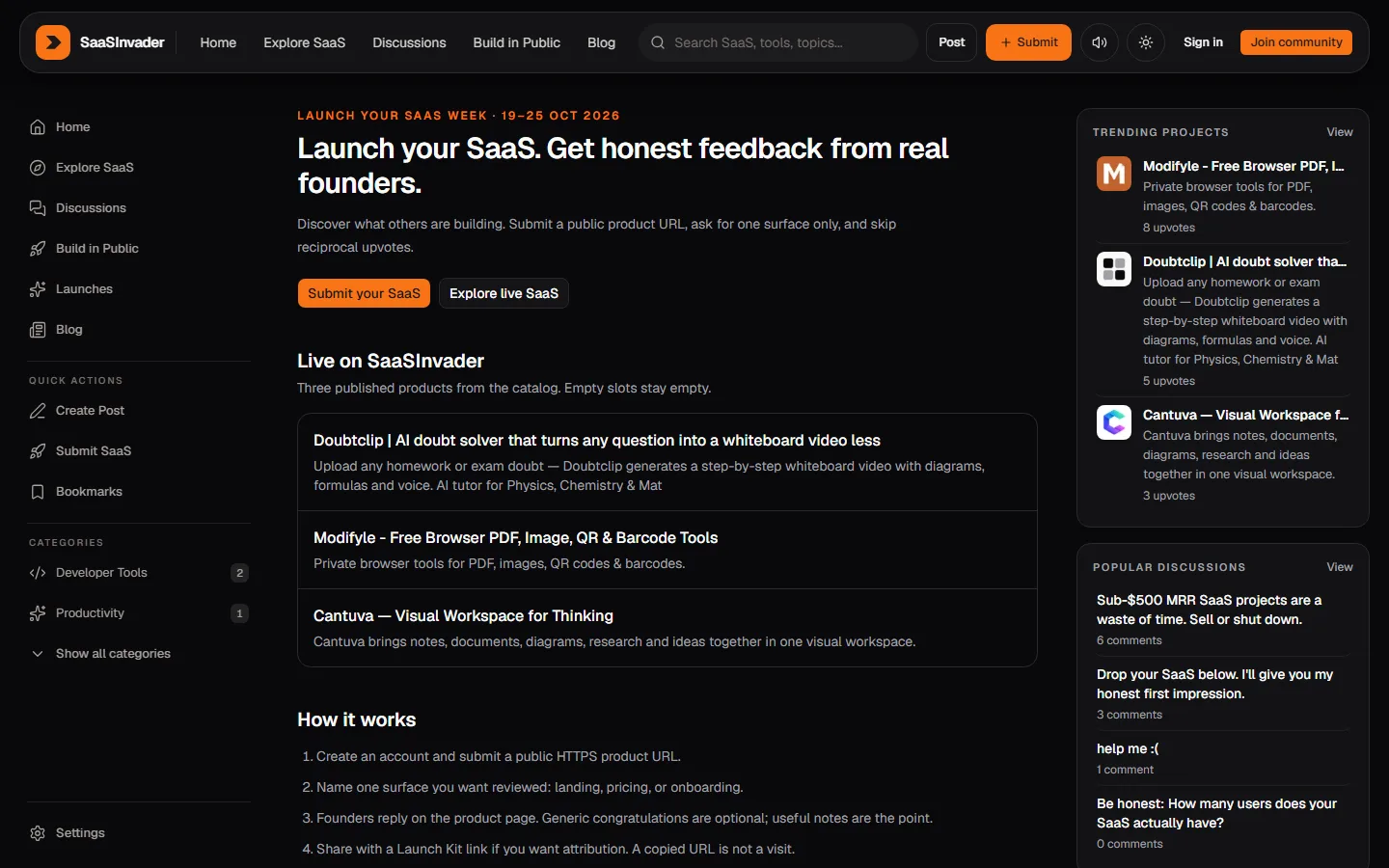Open discussion How many users does your SaaS have
This screenshot has height=868, width=1389.
tap(1217, 813)
